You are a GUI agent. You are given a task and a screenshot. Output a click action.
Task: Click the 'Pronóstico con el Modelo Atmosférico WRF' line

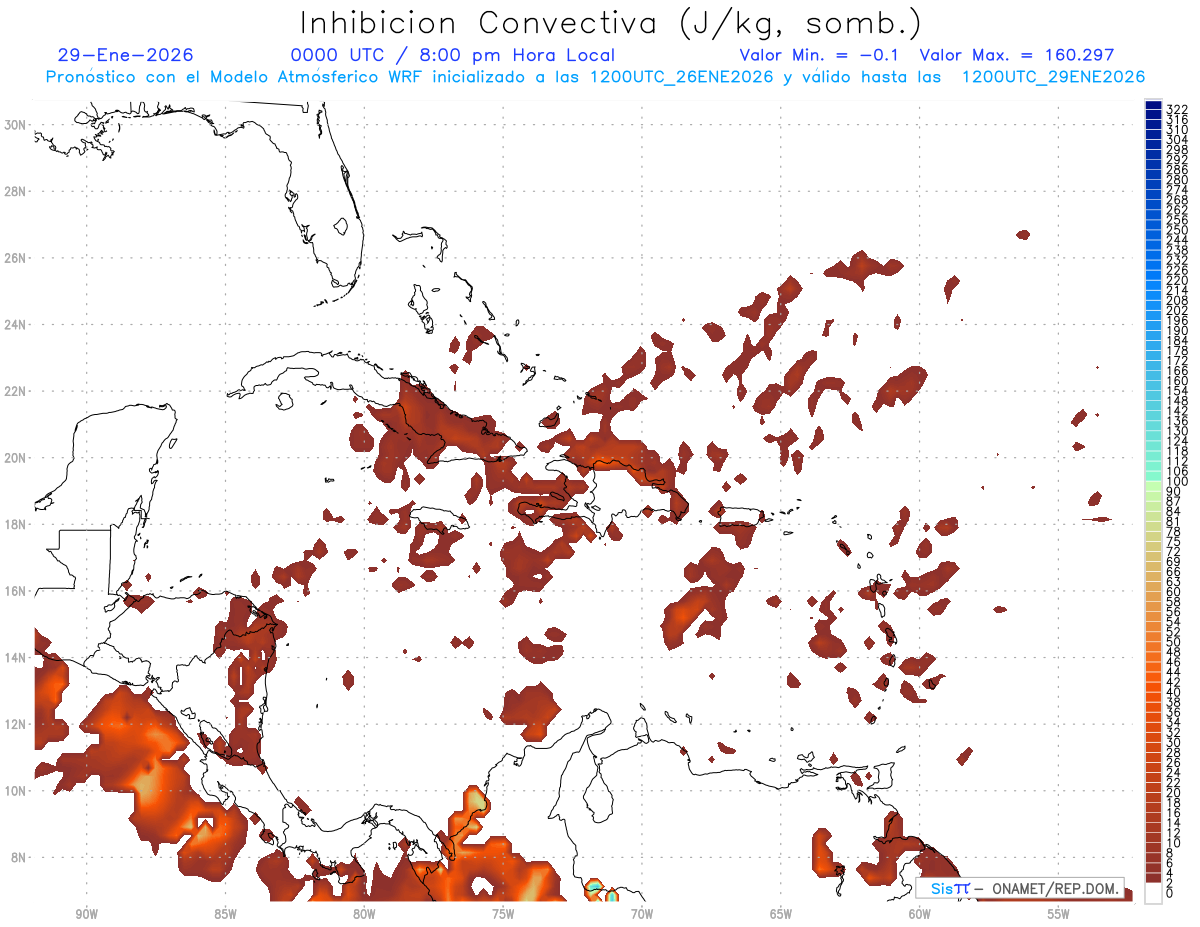(x=595, y=77)
